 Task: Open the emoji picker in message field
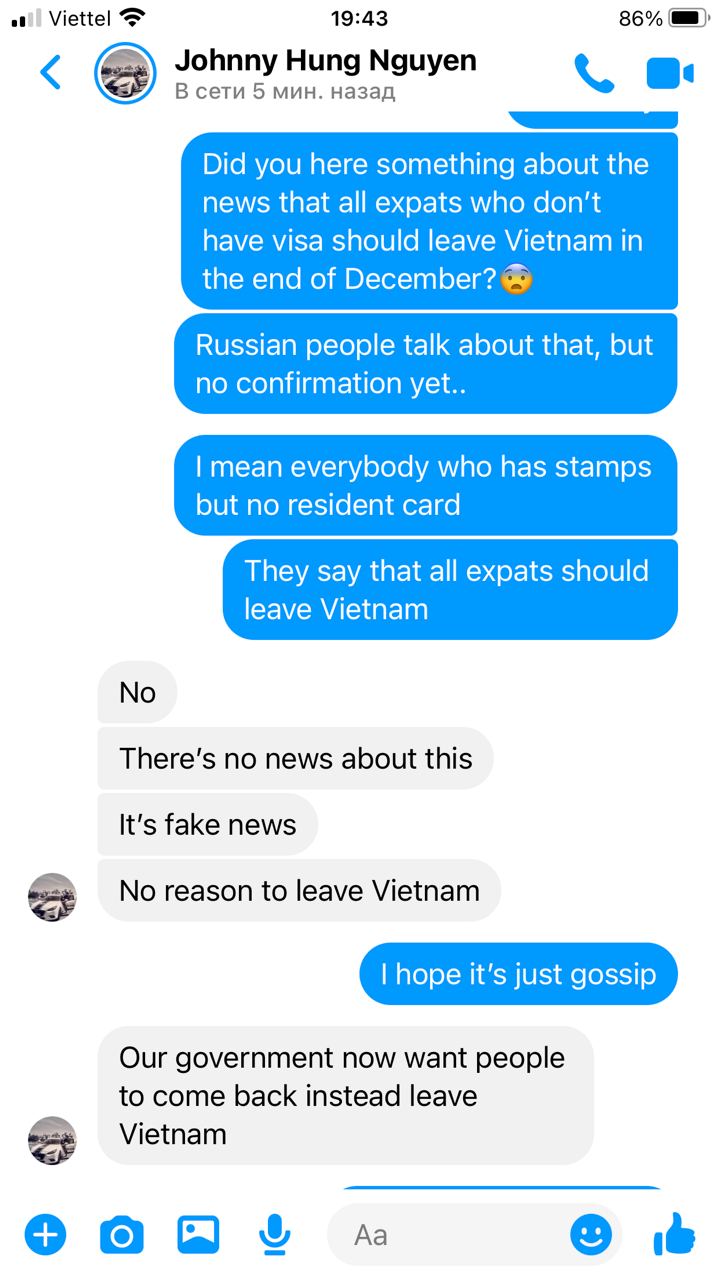click(x=591, y=1235)
